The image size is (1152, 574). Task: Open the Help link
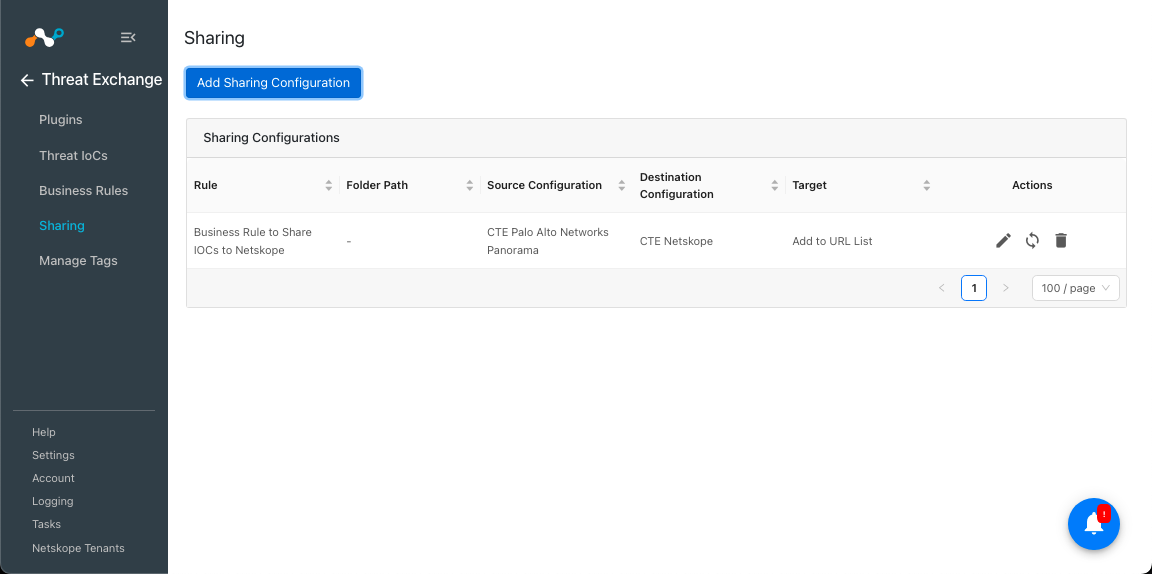43,432
